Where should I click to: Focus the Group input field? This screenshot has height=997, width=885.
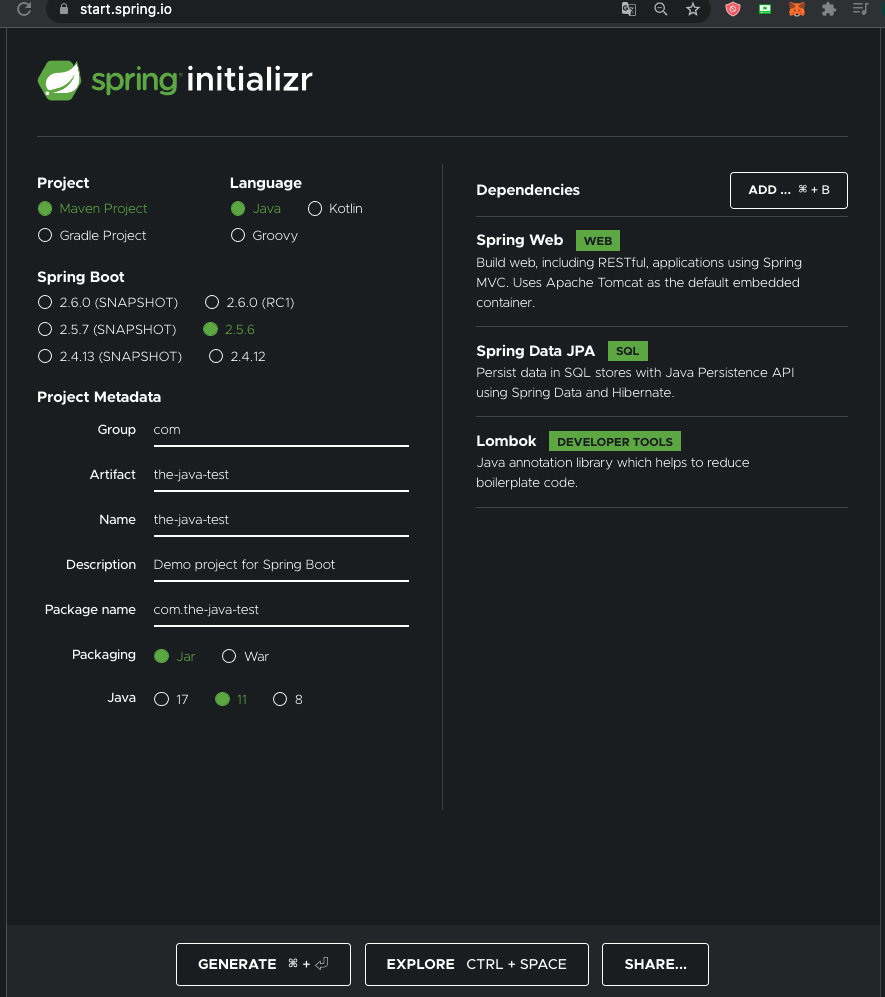pyautogui.click(x=281, y=430)
